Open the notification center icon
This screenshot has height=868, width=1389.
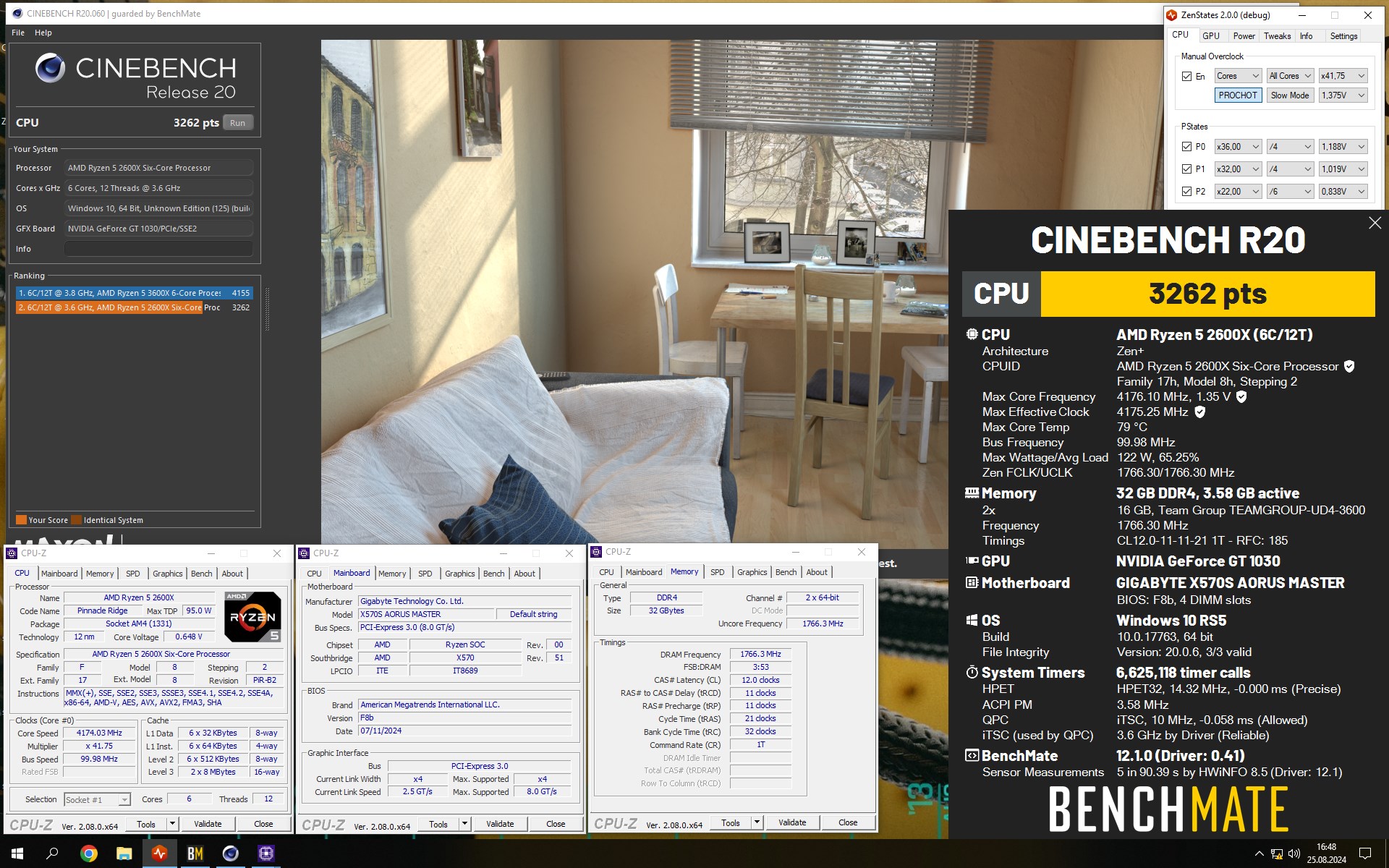point(1365,854)
